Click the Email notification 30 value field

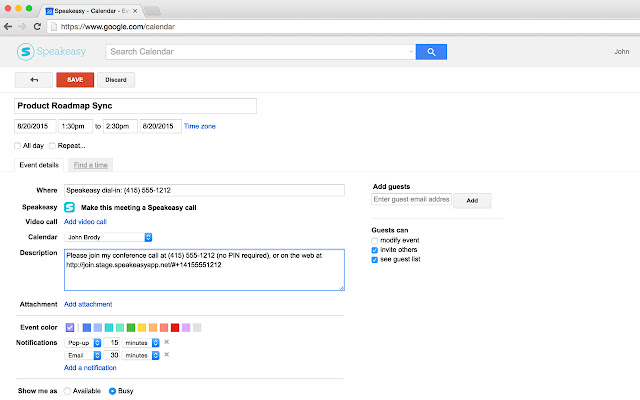(x=112, y=356)
